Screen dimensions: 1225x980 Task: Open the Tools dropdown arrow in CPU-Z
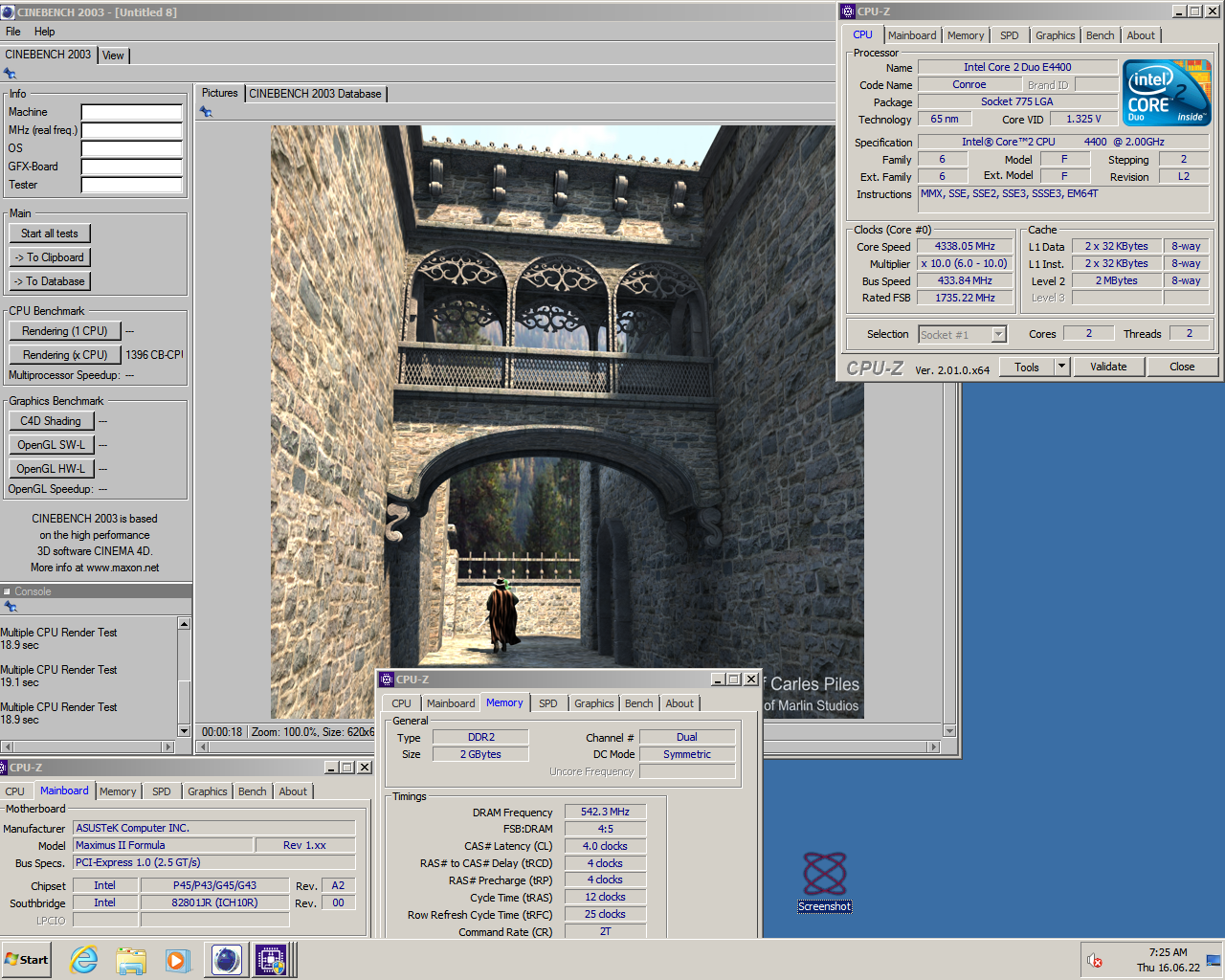(1061, 367)
